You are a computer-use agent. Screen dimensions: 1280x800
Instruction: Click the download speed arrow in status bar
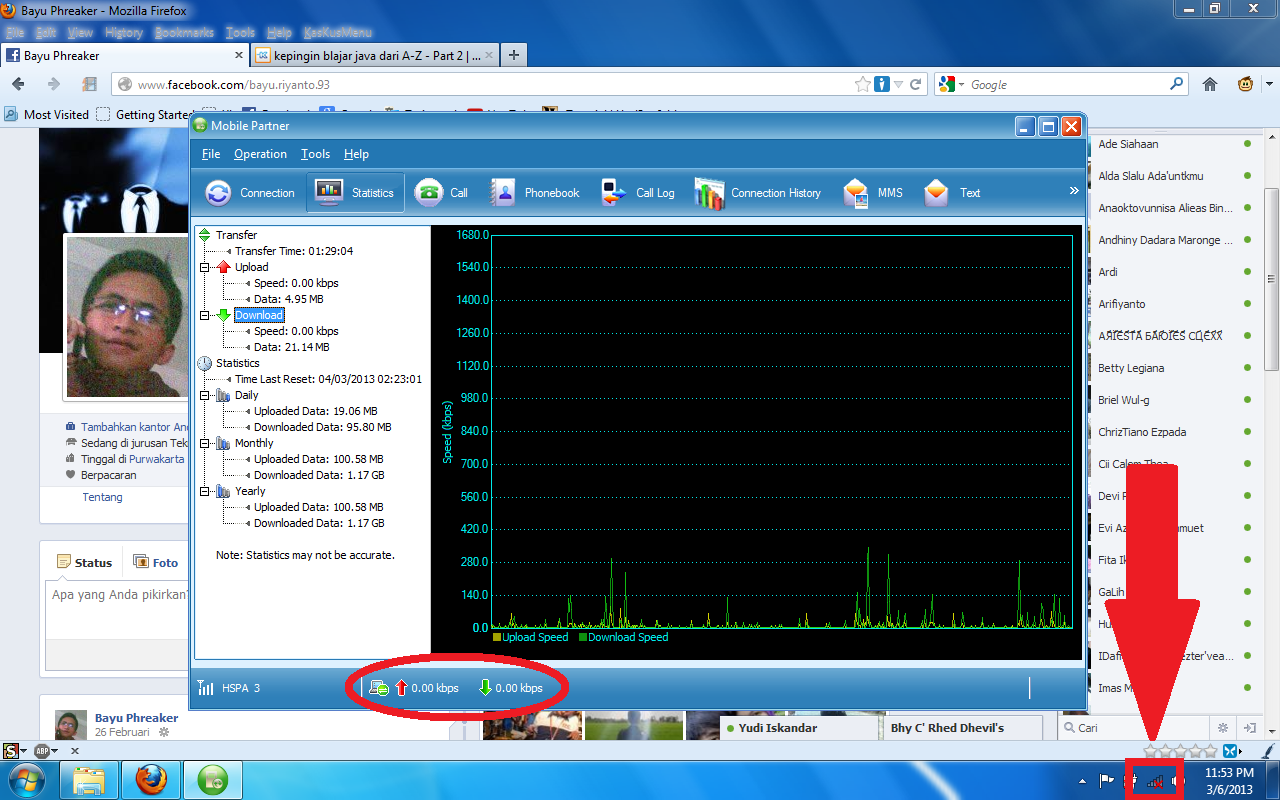click(x=485, y=688)
